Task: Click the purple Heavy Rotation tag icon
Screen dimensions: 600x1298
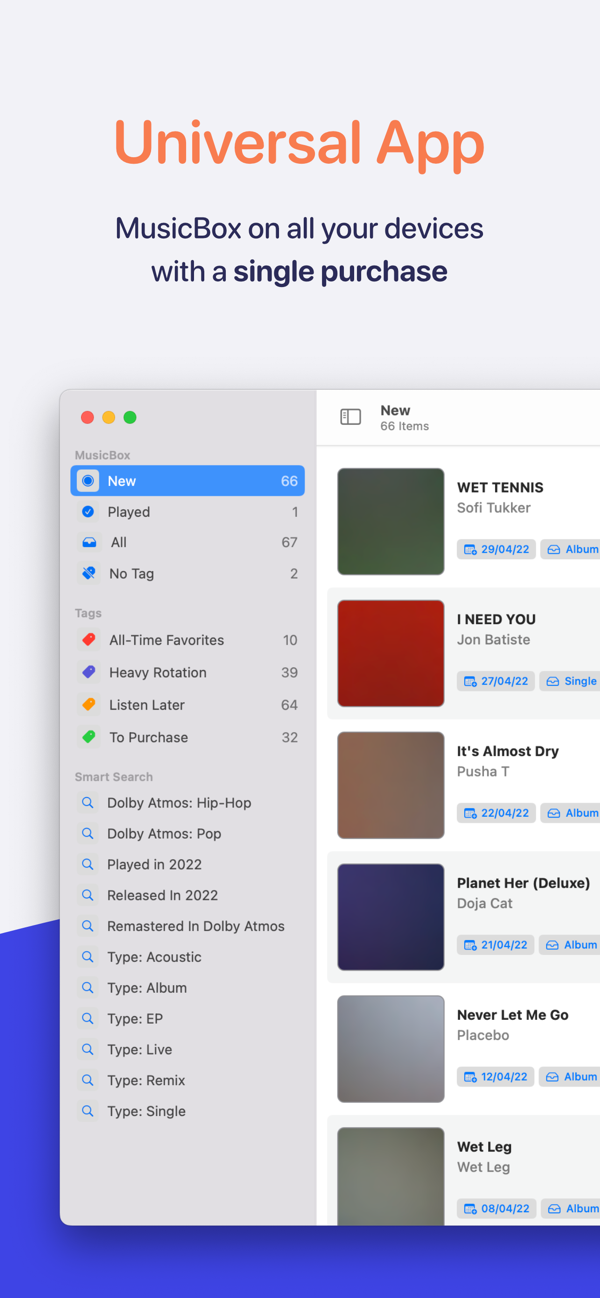Action: click(89, 672)
